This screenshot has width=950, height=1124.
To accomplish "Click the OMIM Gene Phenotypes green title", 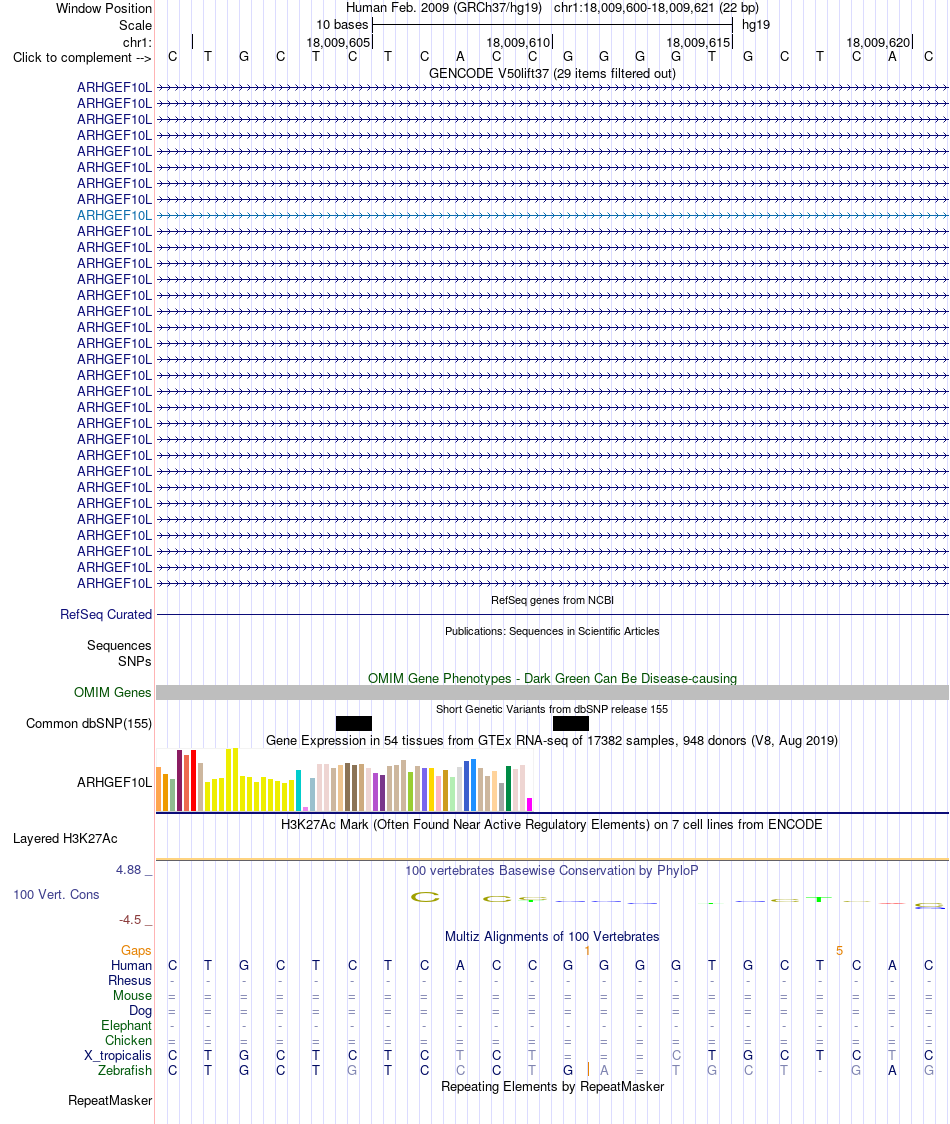I will pyautogui.click(x=552, y=678).
